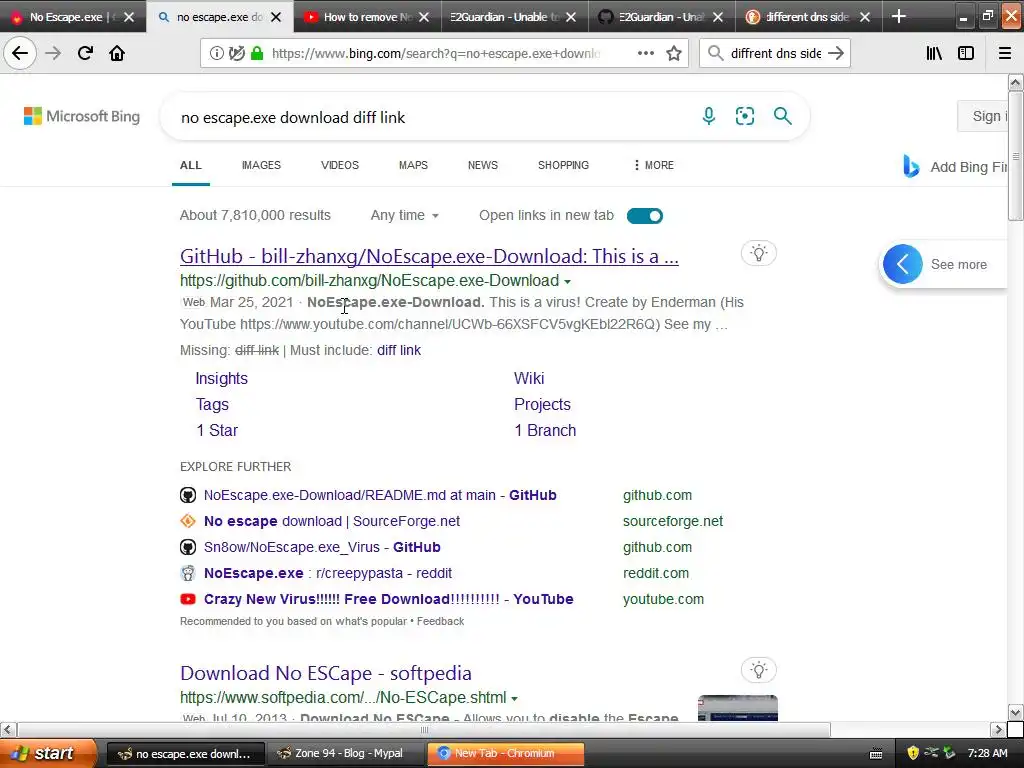Click the green secure padlock icon
The height and width of the screenshot is (768, 1024).
tap(257, 54)
